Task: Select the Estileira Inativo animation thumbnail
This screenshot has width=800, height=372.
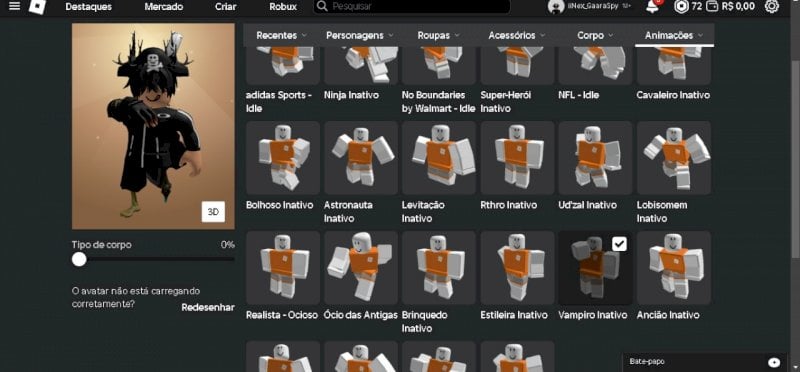Action: coord(517,268)
